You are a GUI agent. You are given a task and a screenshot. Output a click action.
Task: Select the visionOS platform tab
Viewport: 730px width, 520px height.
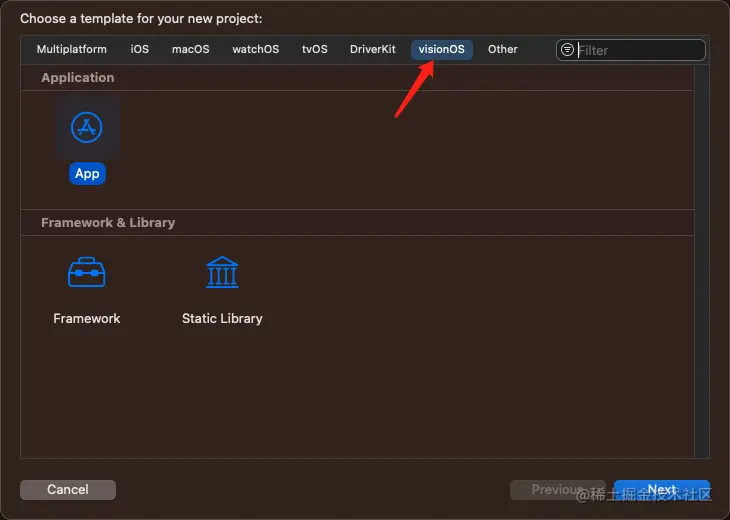[x=441, y=49]
